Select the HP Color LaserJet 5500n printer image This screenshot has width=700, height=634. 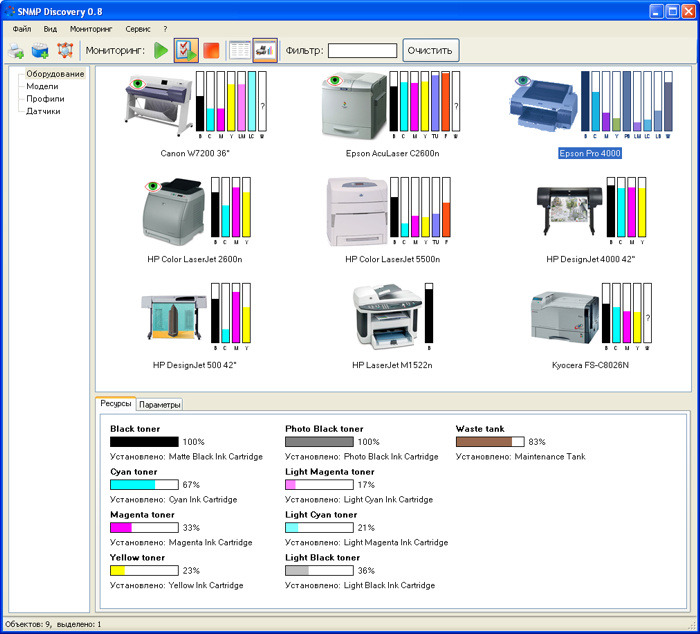pyautogui.click(x=357, y=212)
